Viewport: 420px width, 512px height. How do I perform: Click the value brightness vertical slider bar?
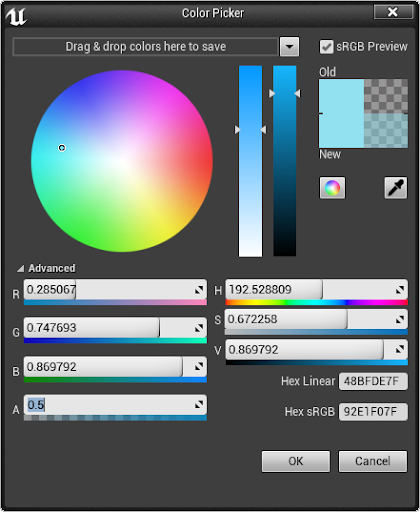click(x=285, y=161)
